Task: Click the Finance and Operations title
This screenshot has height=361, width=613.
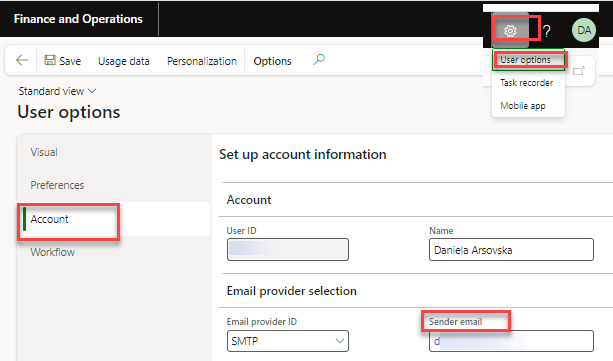Action: pyautogui.click(x=78, y=19)
